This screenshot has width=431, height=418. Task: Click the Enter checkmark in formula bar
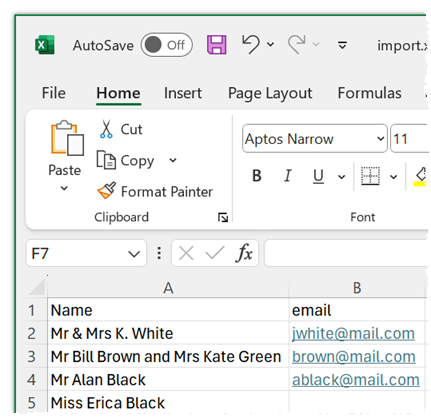[x=215, y=253]
